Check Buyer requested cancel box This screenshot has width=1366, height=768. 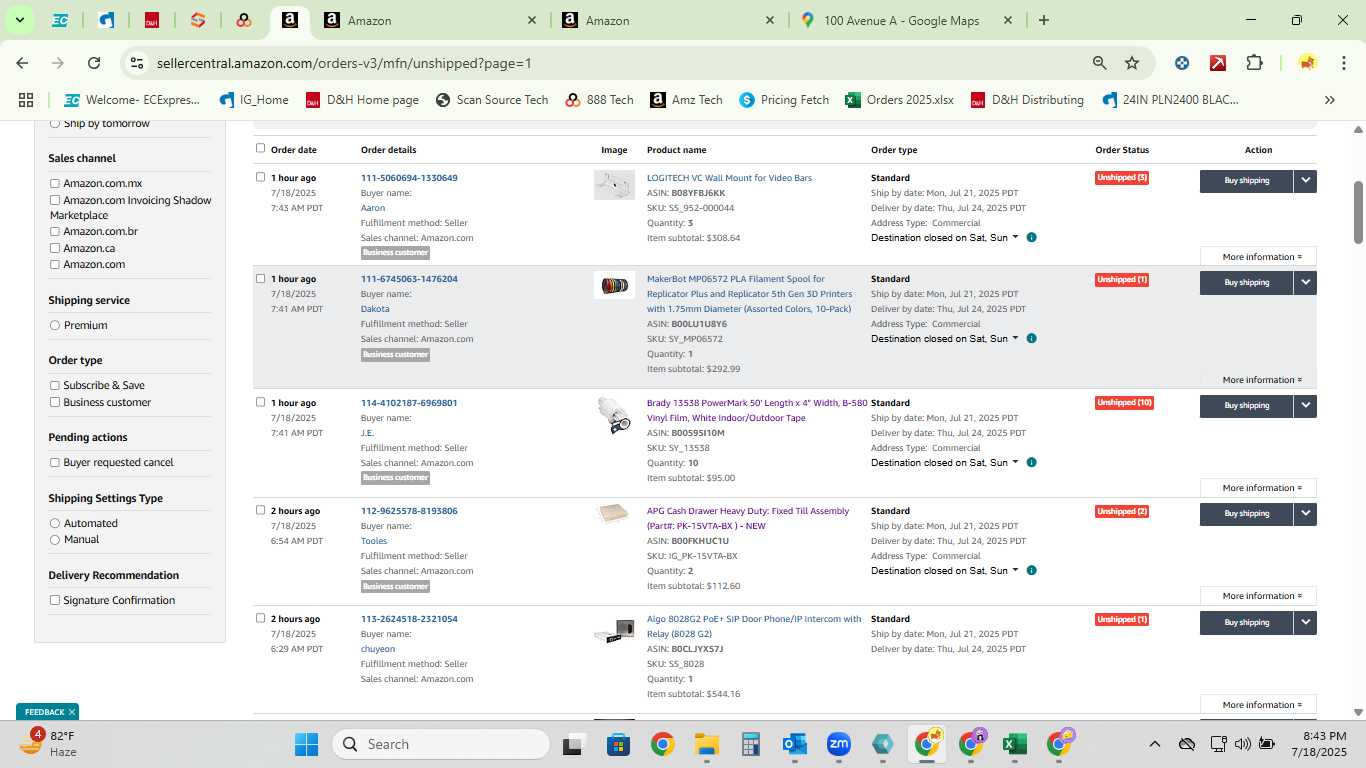pos(55,462)
